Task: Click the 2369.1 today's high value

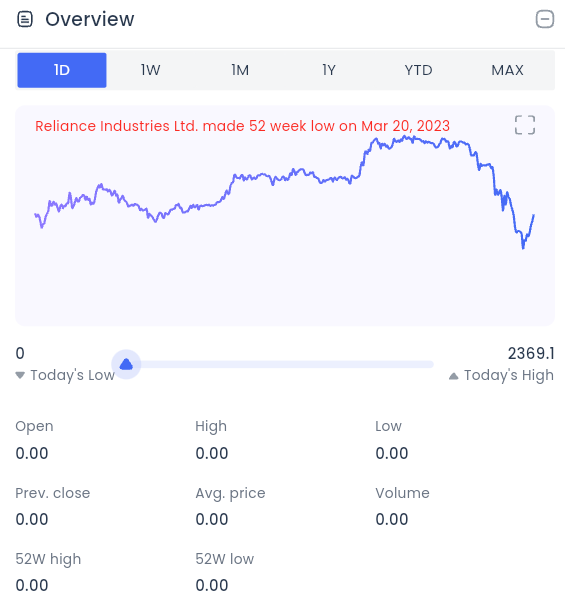Action: pos(531,353)
